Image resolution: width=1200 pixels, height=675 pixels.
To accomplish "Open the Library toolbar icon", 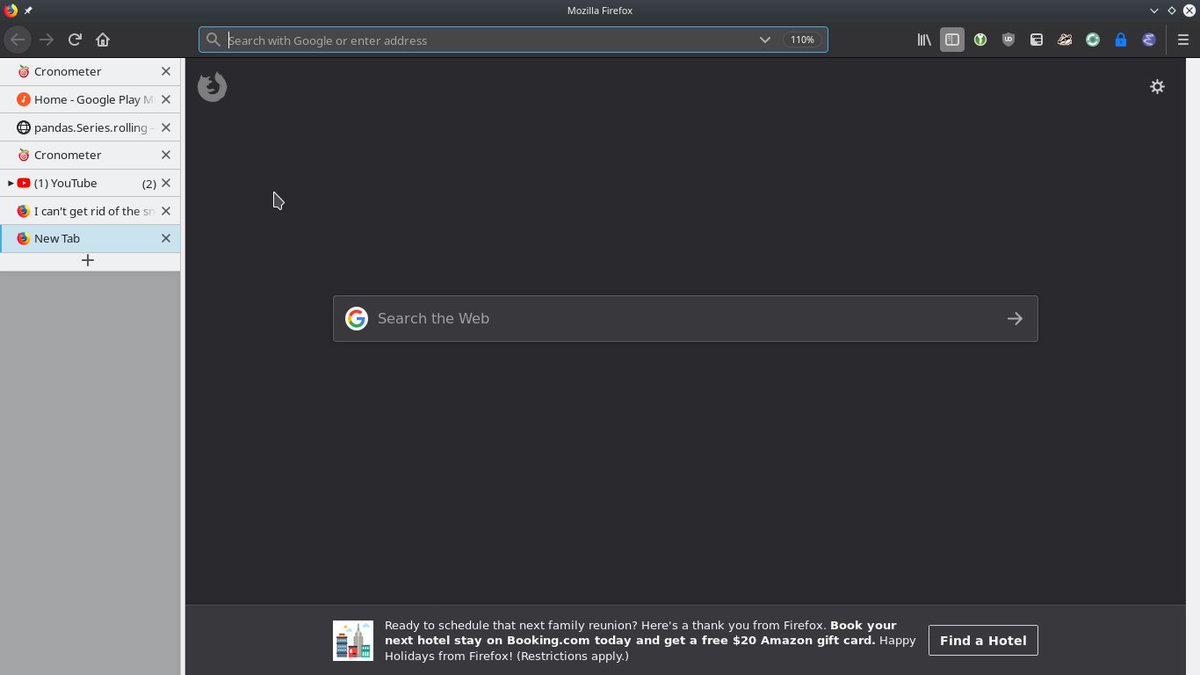I will (x=923, y=40).
